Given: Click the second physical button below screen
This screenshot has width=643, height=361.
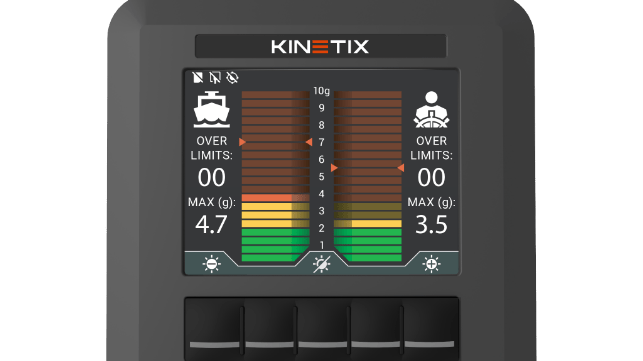Looking at the screenshot, I should tap(269, 327).
